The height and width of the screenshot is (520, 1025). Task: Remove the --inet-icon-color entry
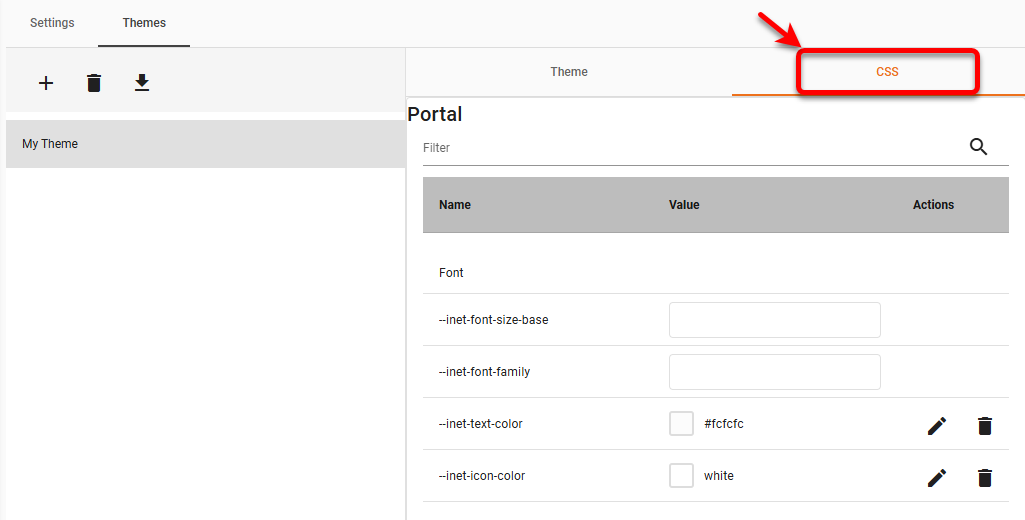(x=984, y=477)
